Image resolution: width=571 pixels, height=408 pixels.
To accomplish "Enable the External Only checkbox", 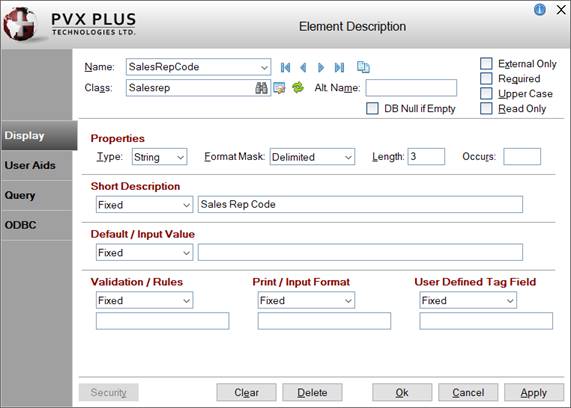I will pos(486,63).
